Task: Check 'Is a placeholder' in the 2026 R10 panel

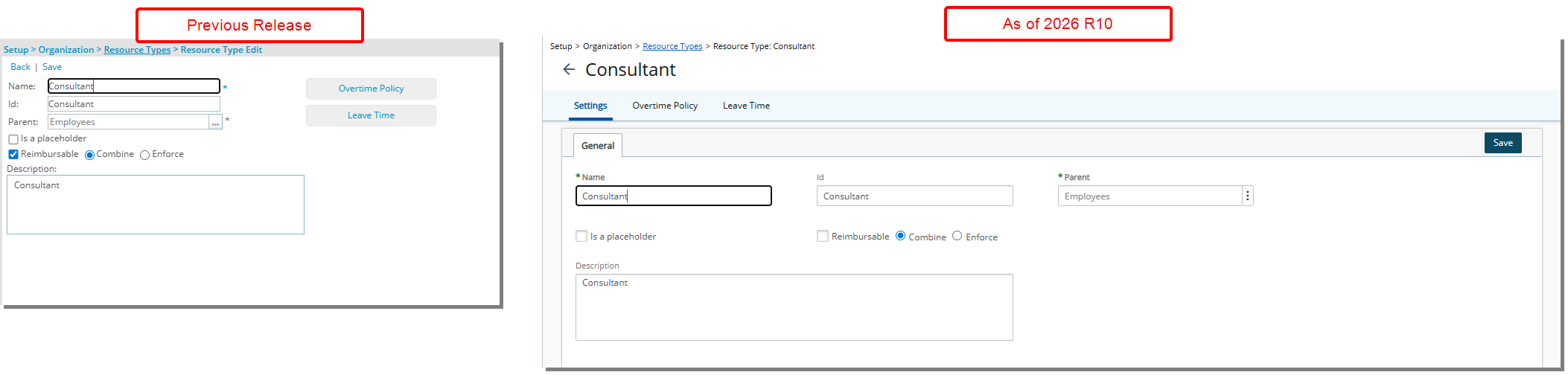Action: (581, 236)
